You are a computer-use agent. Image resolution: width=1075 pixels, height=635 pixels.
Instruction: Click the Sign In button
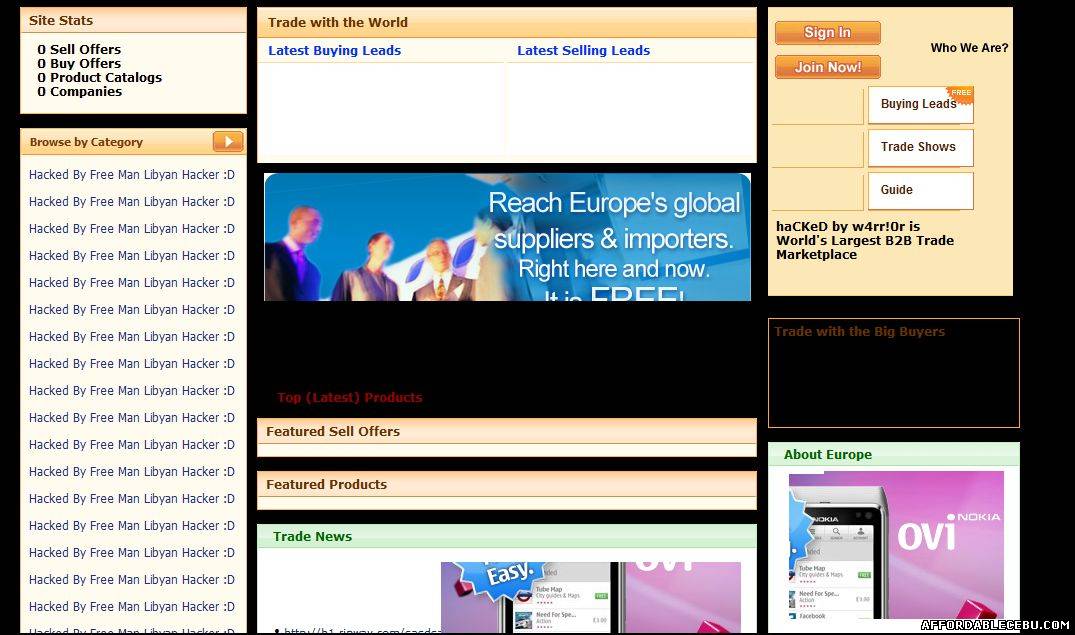pos(828,32)
